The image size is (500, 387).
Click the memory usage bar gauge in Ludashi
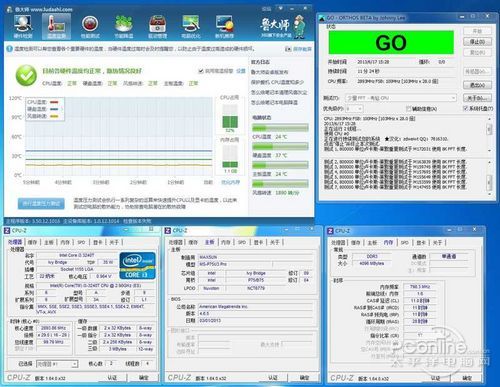point(230,157)
